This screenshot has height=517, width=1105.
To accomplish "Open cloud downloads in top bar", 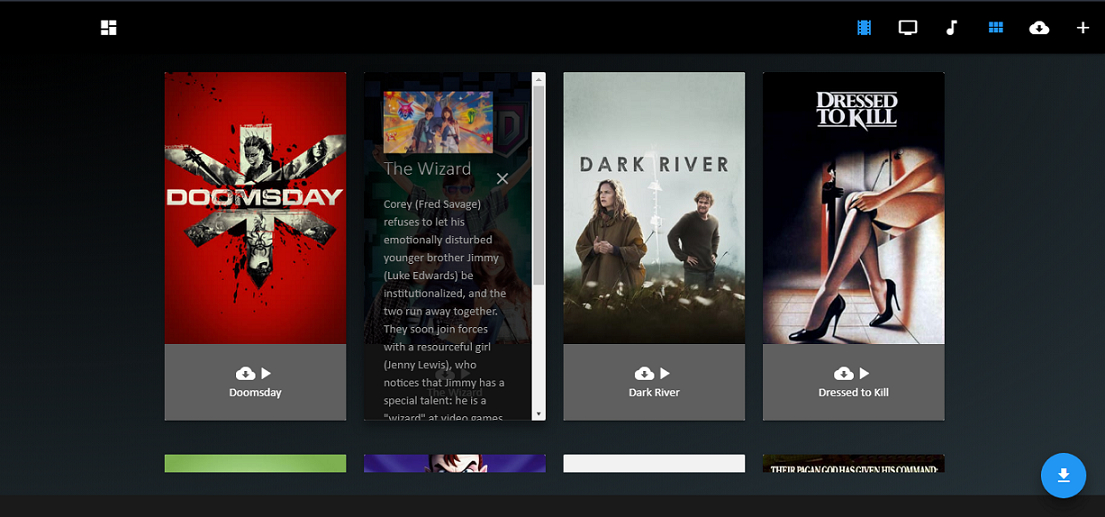I will [x=1039, y=27].
